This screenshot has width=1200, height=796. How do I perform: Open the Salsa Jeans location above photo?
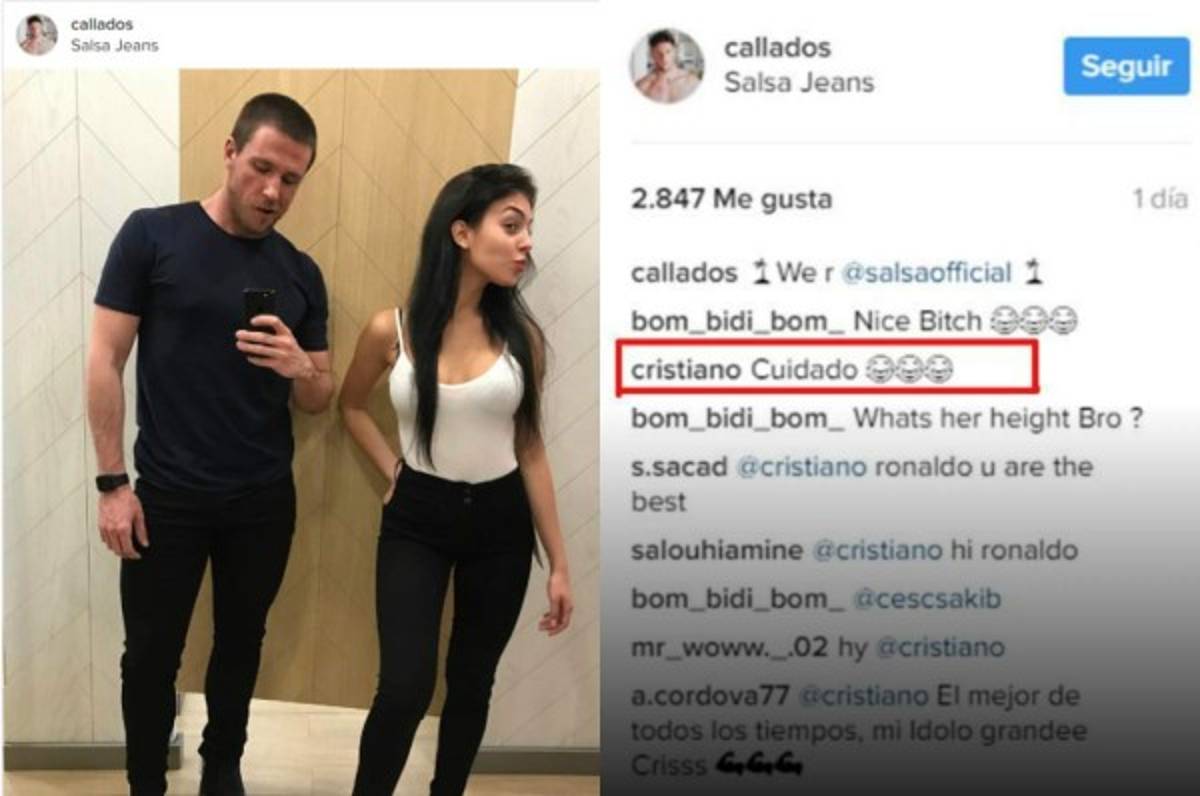[113, 45]
